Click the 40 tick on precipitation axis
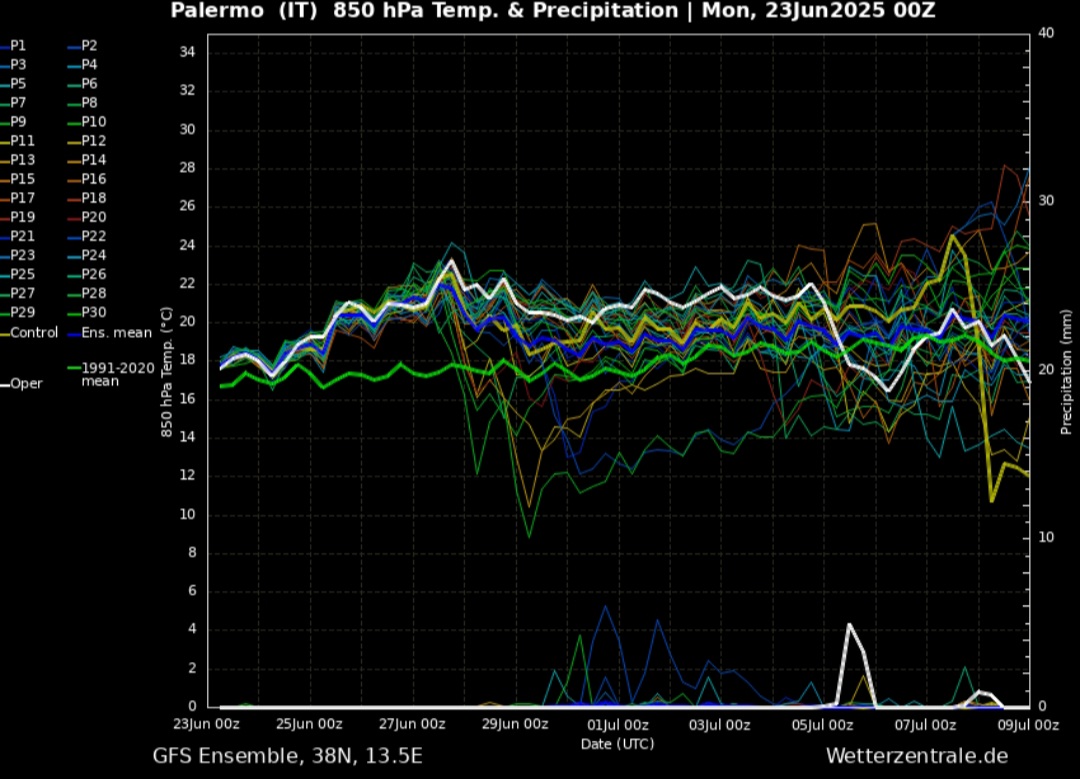This screenshot has width=1080, height=779. click(x=1046, y=33)
